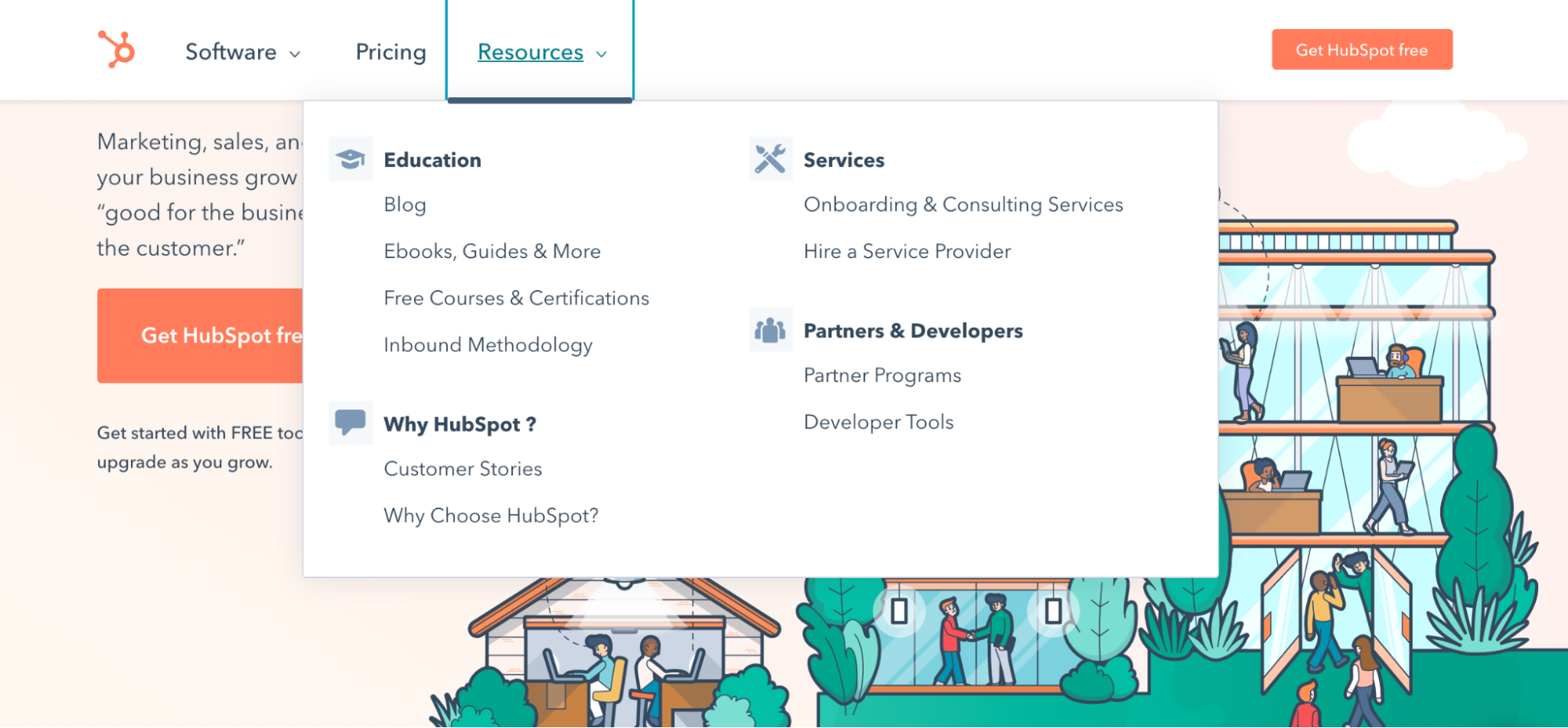Open Free Courses & Certifications
Image resolution: width=1568 pixels, height=728 pixels.
[516, 298]
